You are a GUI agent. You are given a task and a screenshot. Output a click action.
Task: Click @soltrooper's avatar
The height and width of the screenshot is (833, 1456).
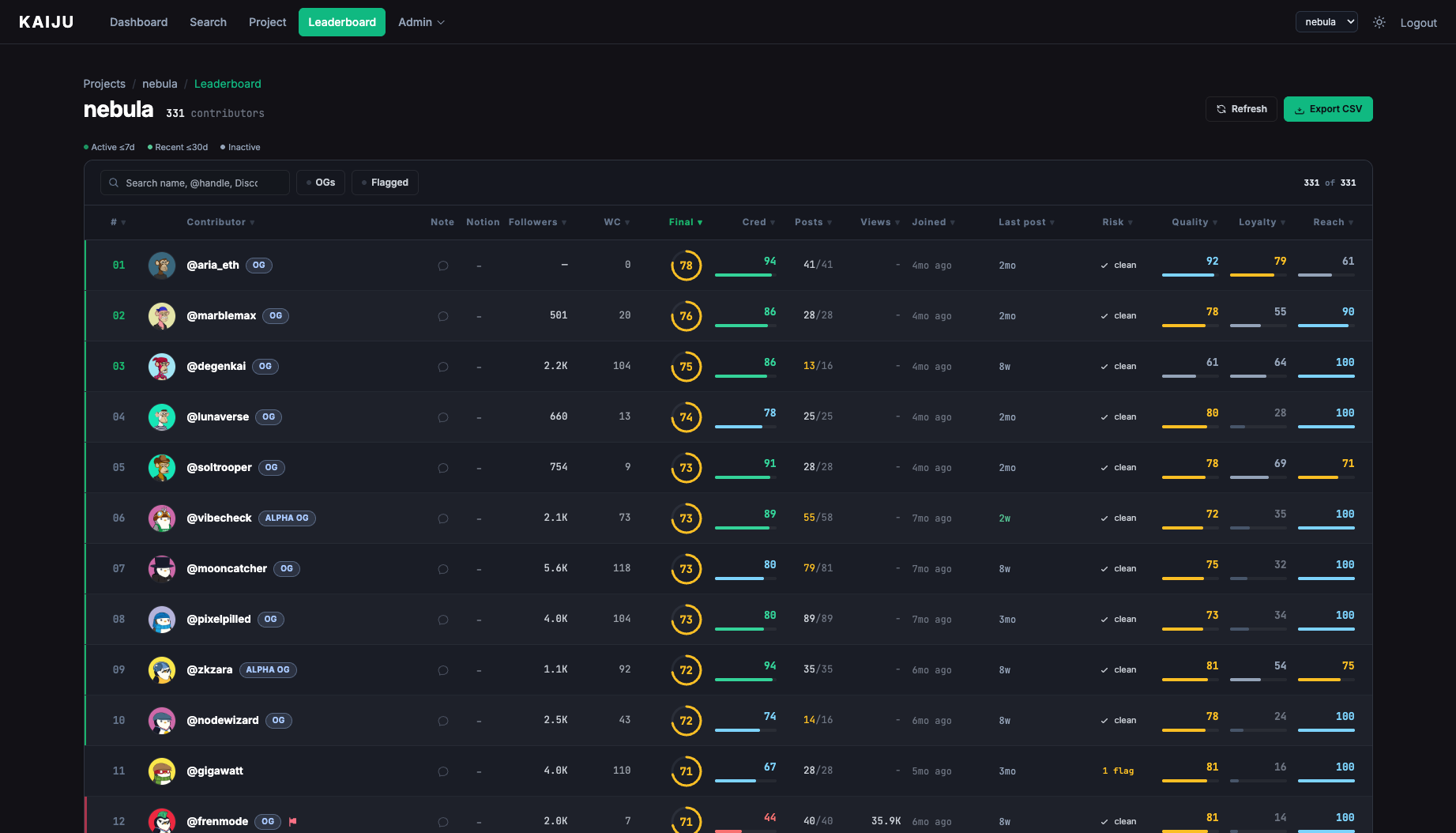[x=162, y=468]
